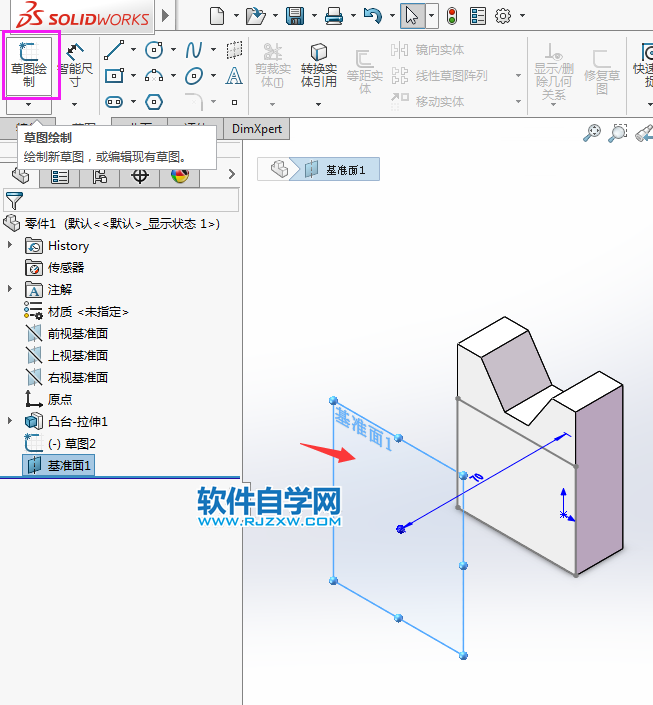Select the Centerpoint Arc tool
Screen dimensions: 653x705
tap(154, 76)
